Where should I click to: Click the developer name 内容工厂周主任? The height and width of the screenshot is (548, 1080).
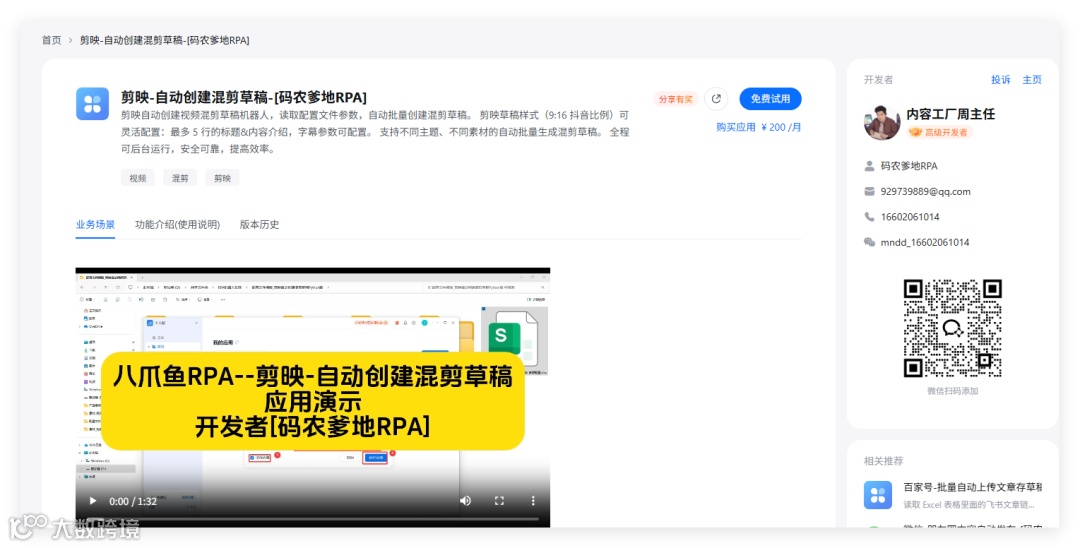pos(951,114)
